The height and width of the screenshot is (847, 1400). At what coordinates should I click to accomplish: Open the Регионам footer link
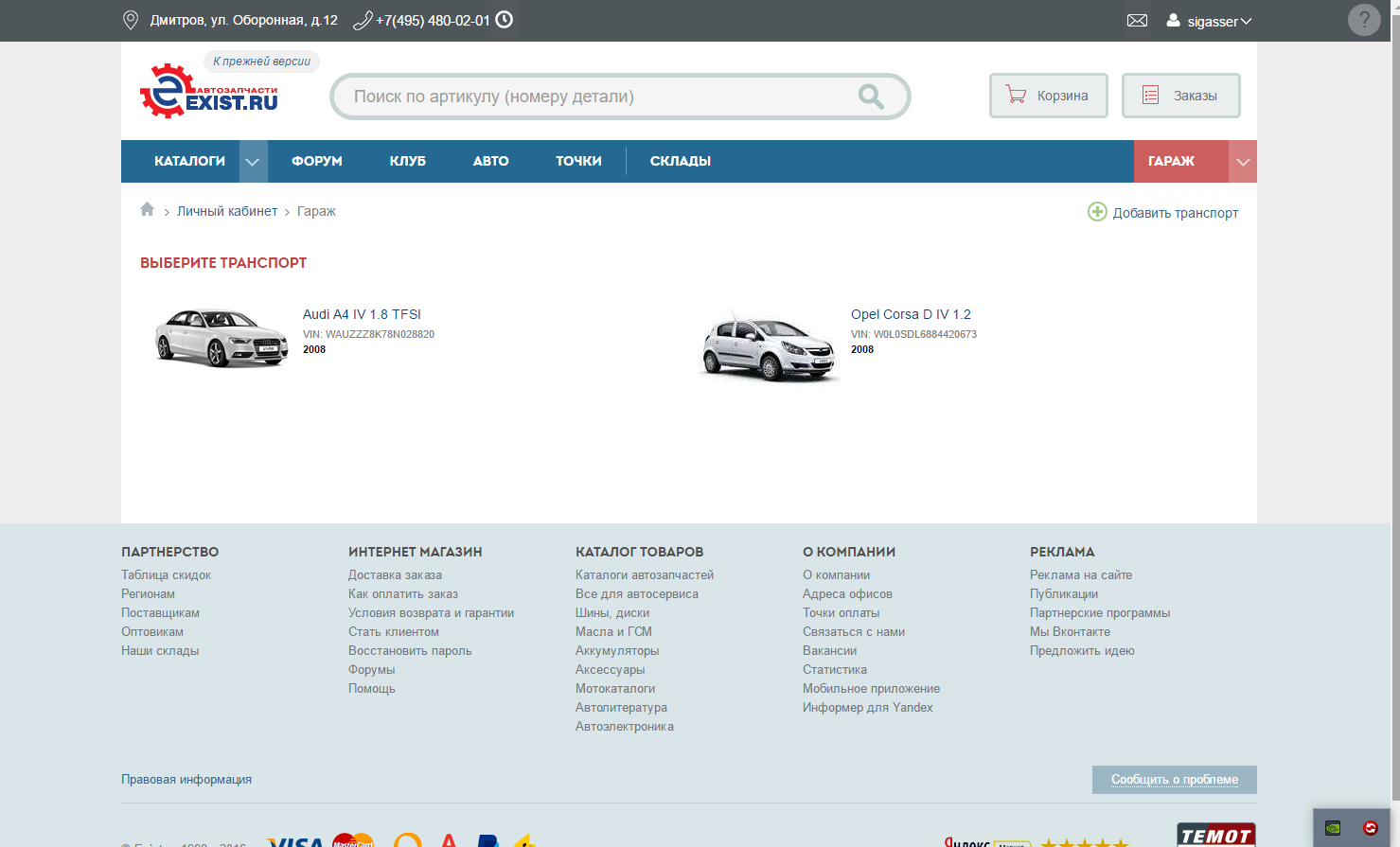[148, 593]
